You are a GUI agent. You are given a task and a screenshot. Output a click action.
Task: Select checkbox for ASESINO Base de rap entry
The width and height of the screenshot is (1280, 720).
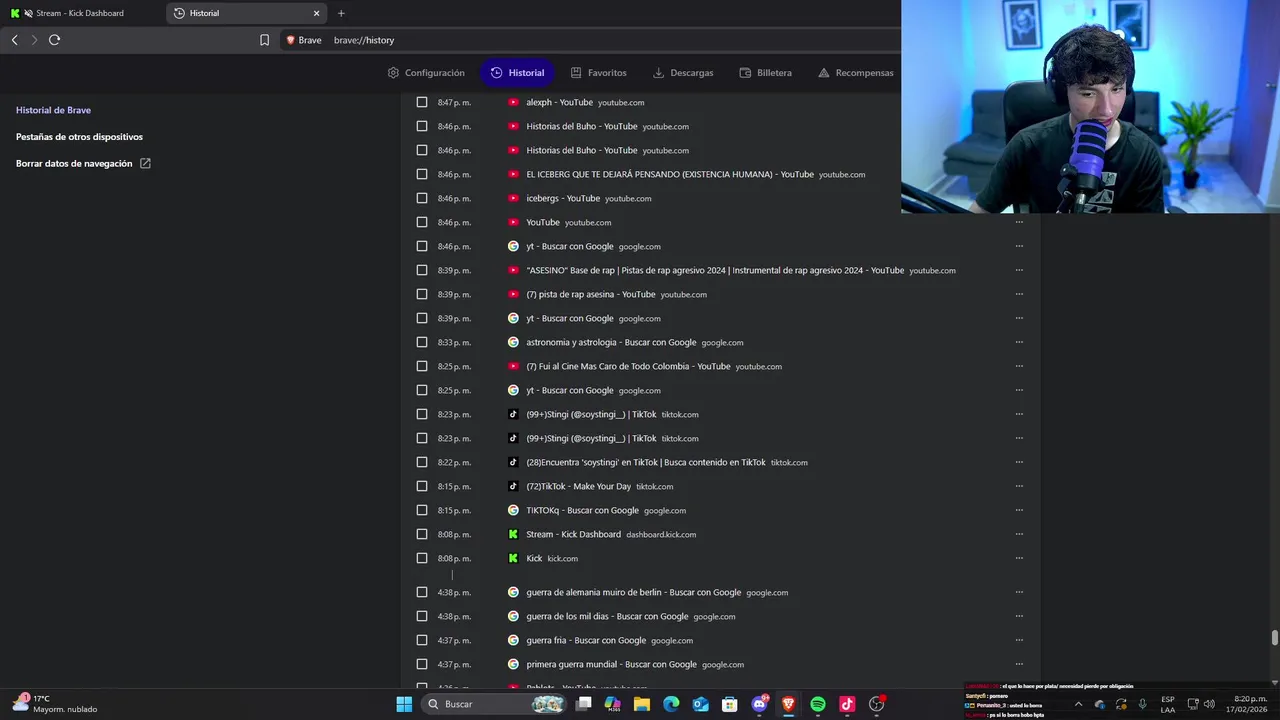pos(422,270)
